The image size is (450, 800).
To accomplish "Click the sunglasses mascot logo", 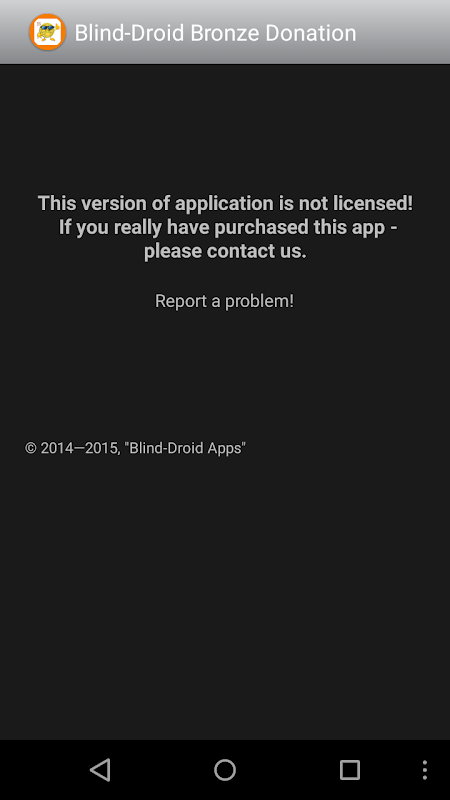I will (x=47, y=32).
